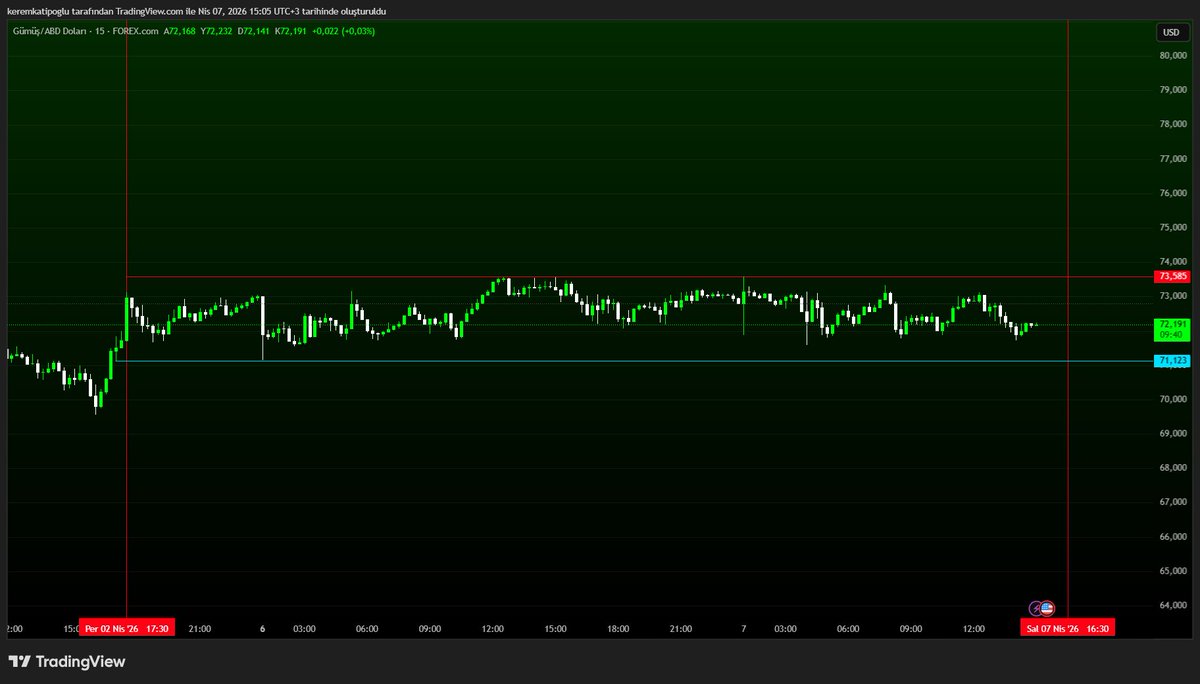The width and height of the screenshot is (1200, 684).
Task: Click the 78,000 price axis label
Action: tap(1172, 125)
